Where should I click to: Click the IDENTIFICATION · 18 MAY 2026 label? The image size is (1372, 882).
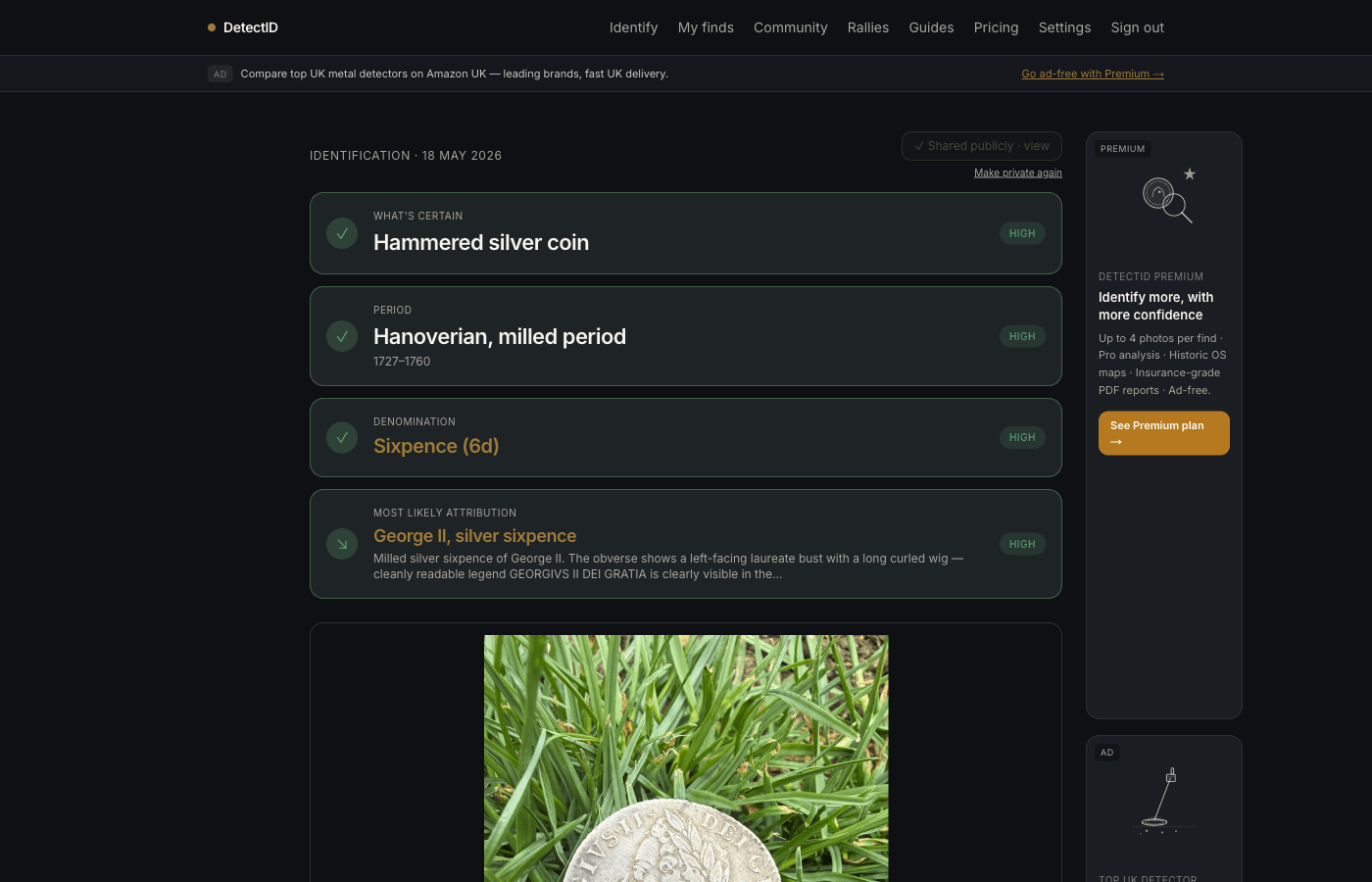pos(406,156)
